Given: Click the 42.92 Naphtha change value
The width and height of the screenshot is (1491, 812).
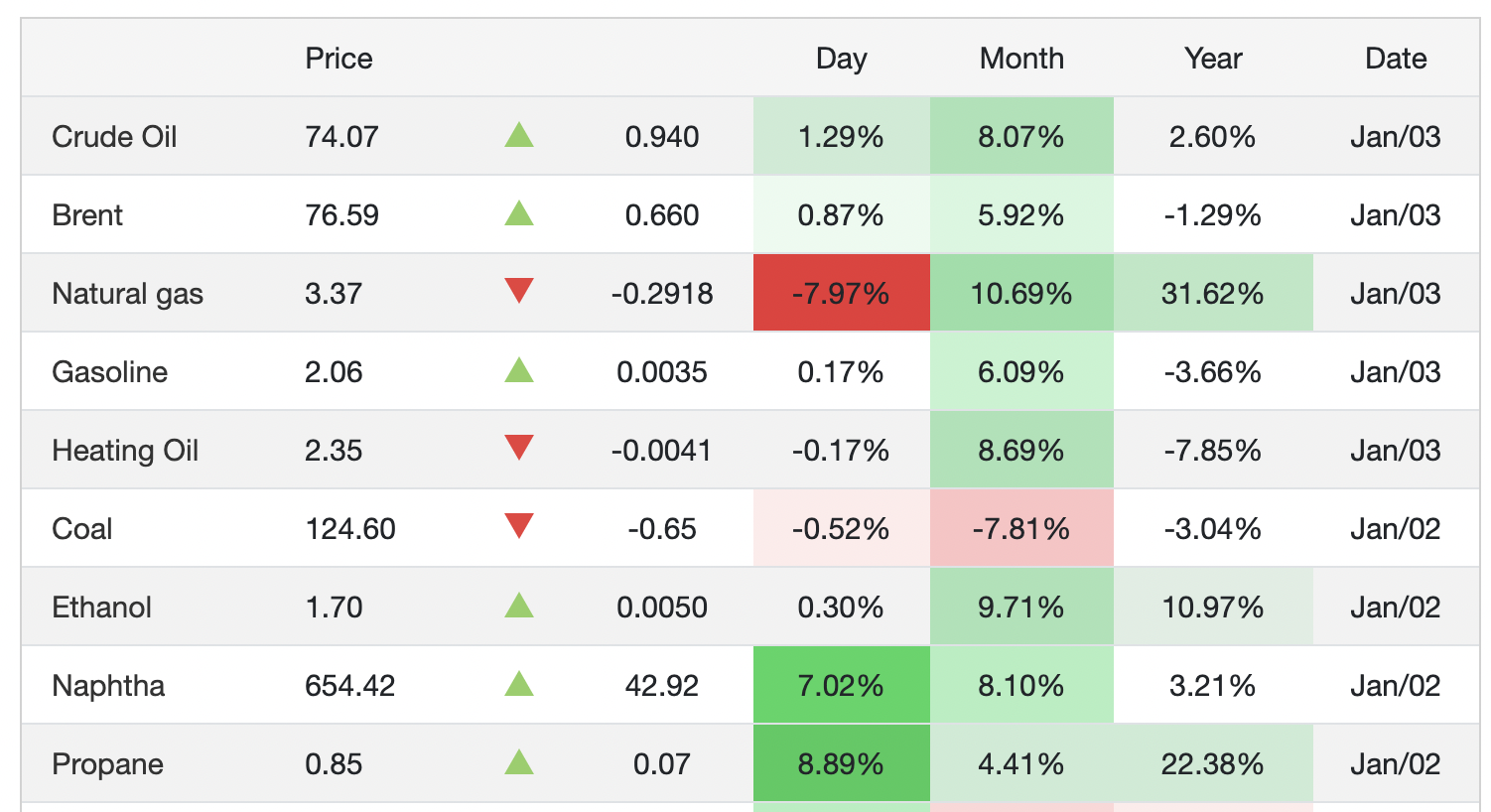Looking at the screenshot, I should (662, 686).
